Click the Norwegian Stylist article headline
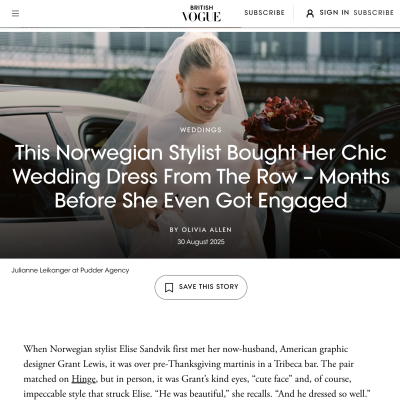 201,177
